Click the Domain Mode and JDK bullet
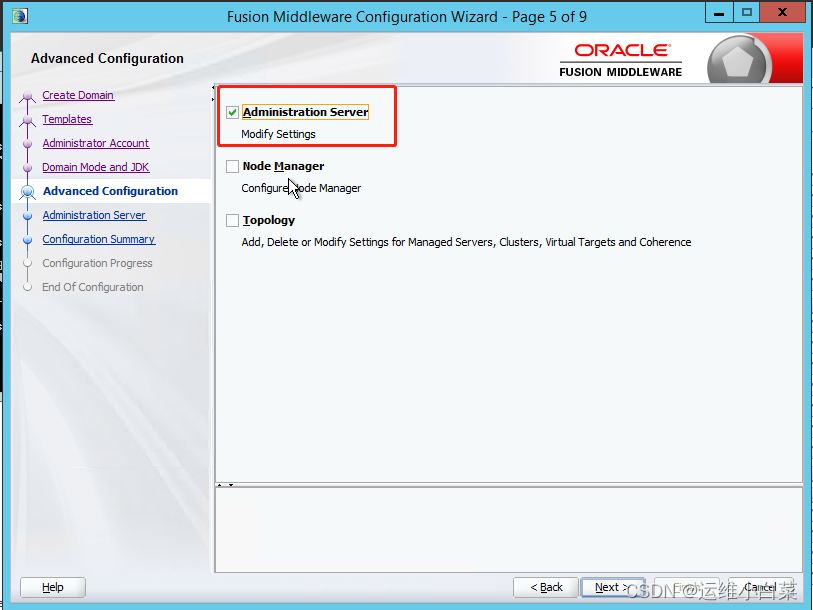Screen dimensions: 813x610 (27, 168)
